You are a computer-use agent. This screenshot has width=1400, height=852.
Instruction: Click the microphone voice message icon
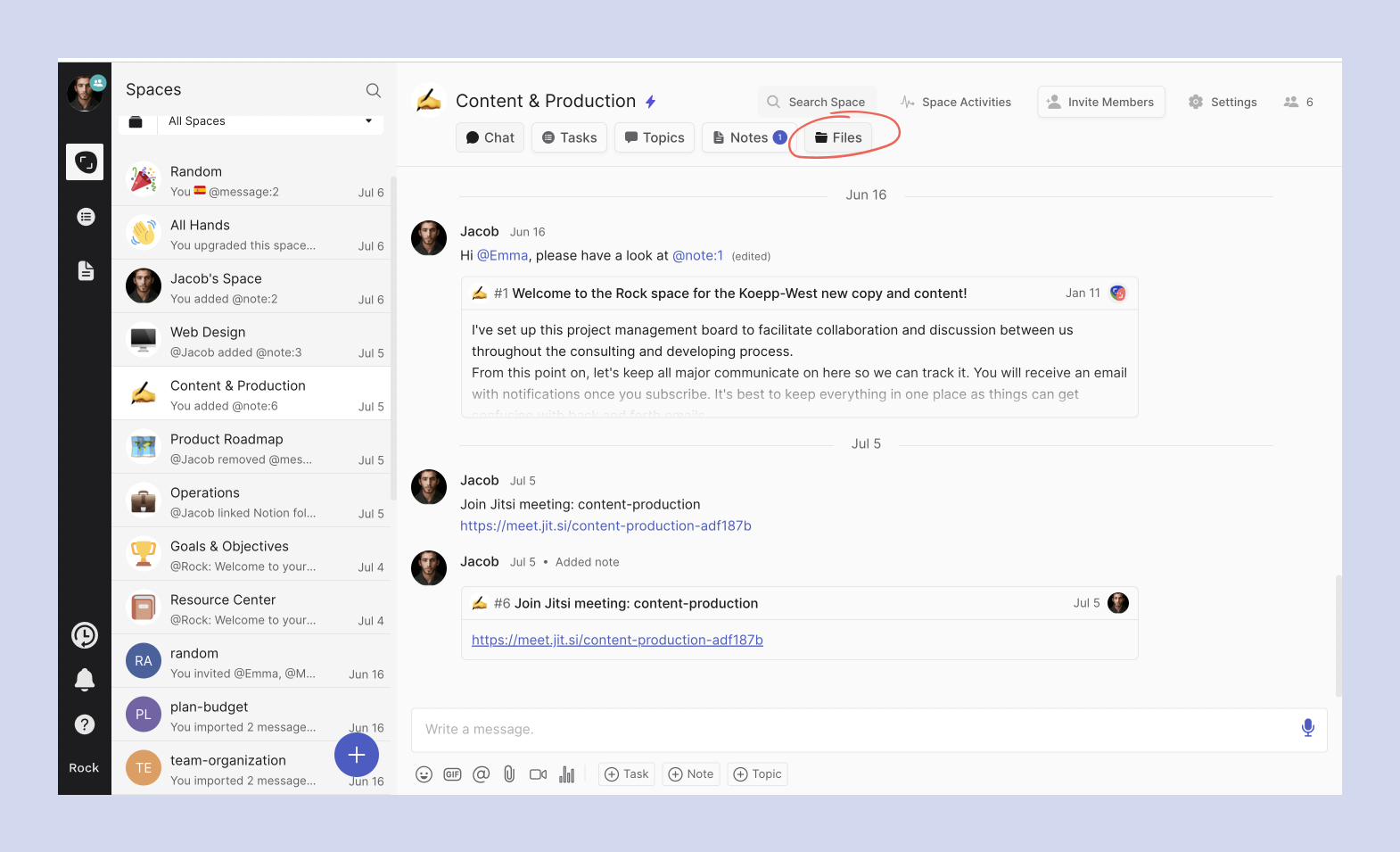(1307, 728)
